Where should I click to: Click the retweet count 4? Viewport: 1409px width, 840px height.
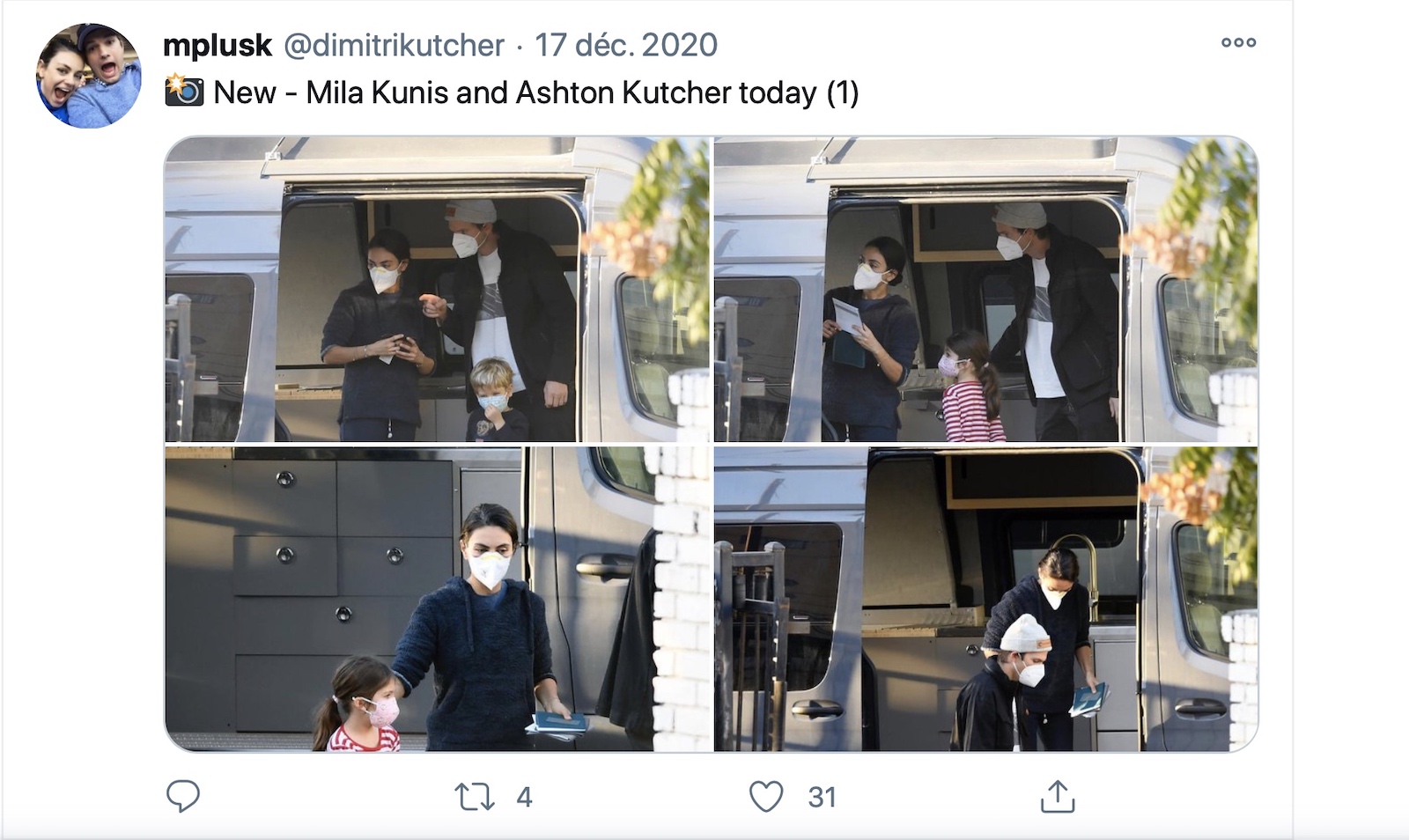coord(524,797)
